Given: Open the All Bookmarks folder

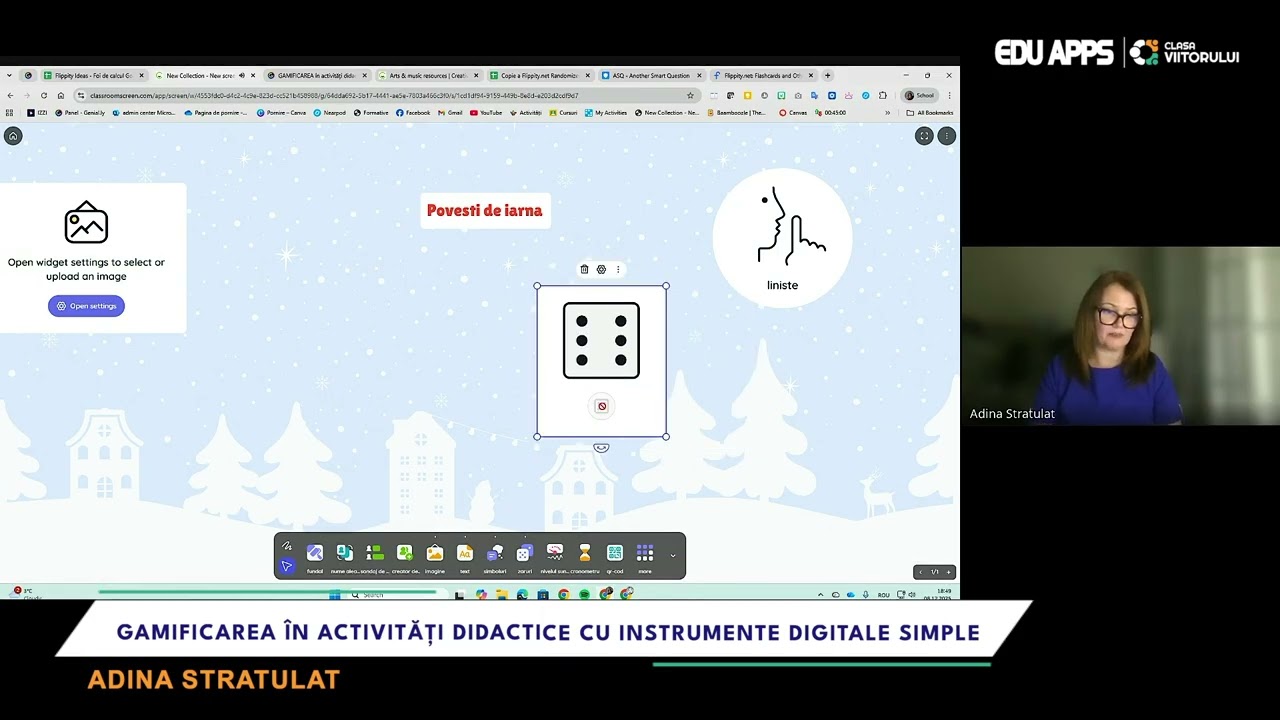Looking at the screenshot, I should tap(930, 112).
